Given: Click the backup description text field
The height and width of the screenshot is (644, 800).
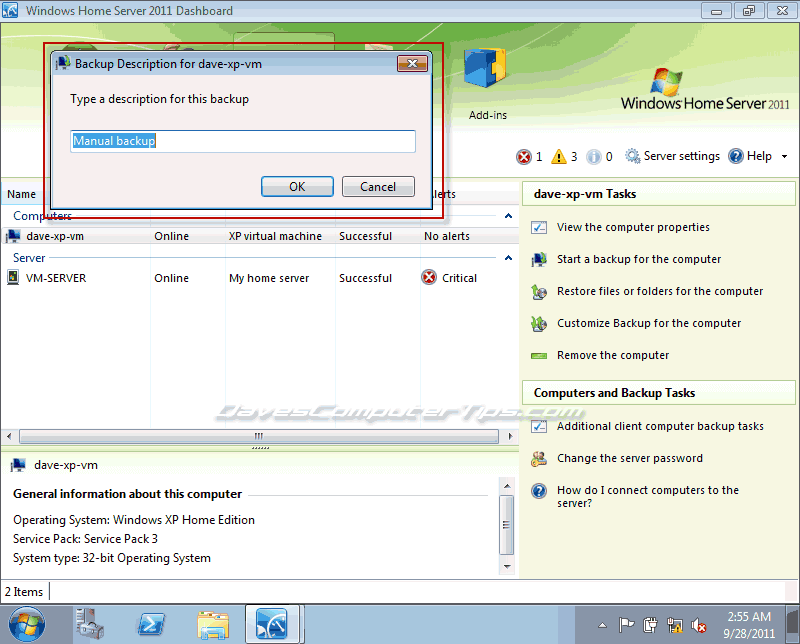Looking at the screenshot, I should click(x=243, y=141).
